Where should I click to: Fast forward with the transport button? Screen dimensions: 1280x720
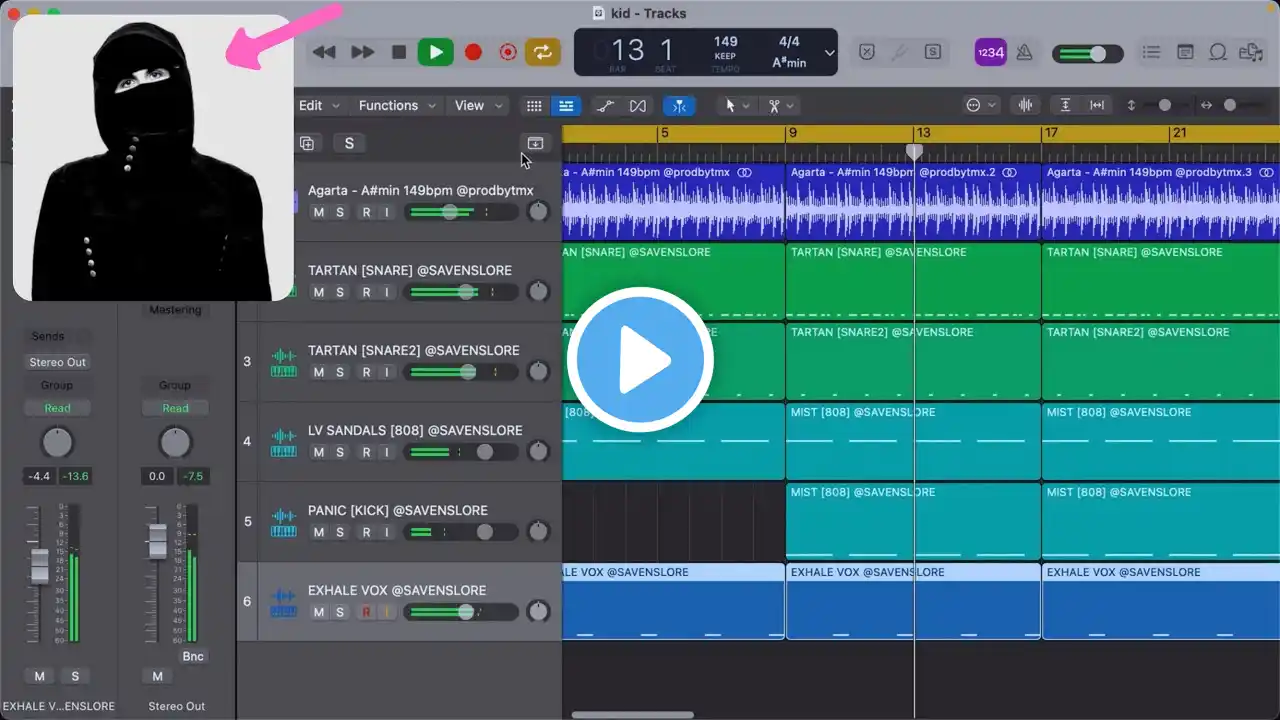(x=362, y=52)
